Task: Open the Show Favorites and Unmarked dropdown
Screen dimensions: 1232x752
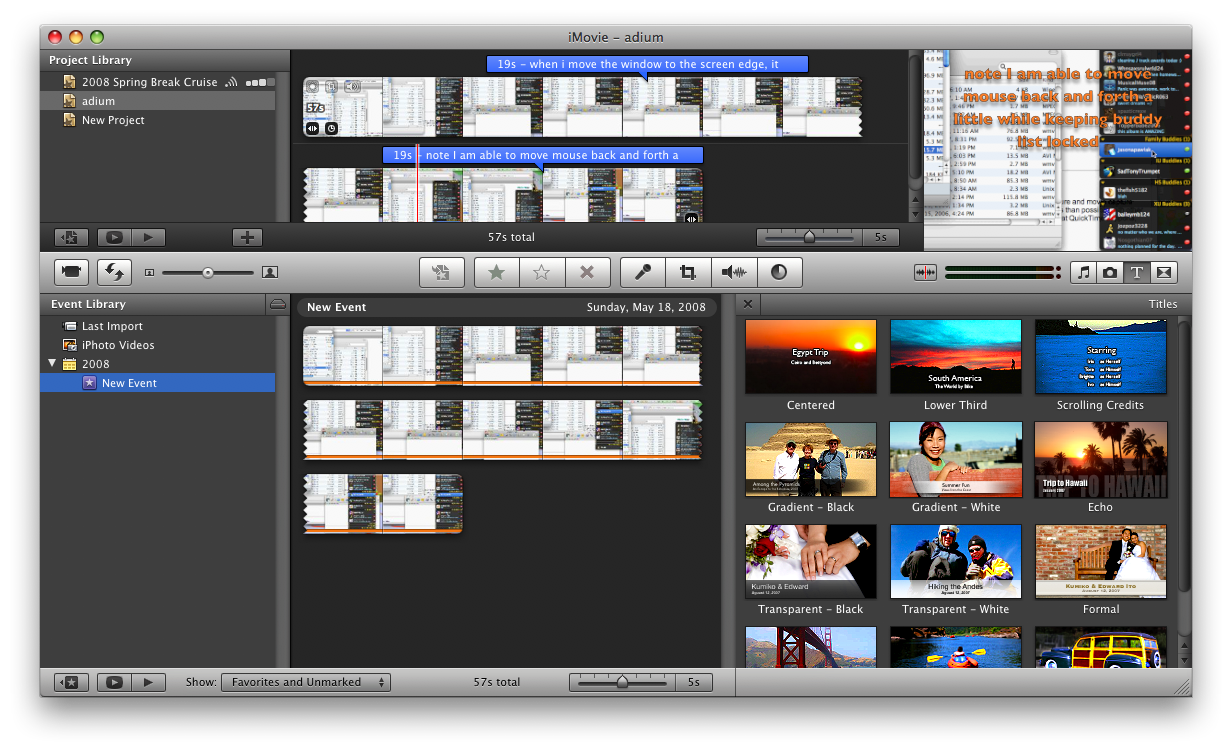Action: pos(305,682)
